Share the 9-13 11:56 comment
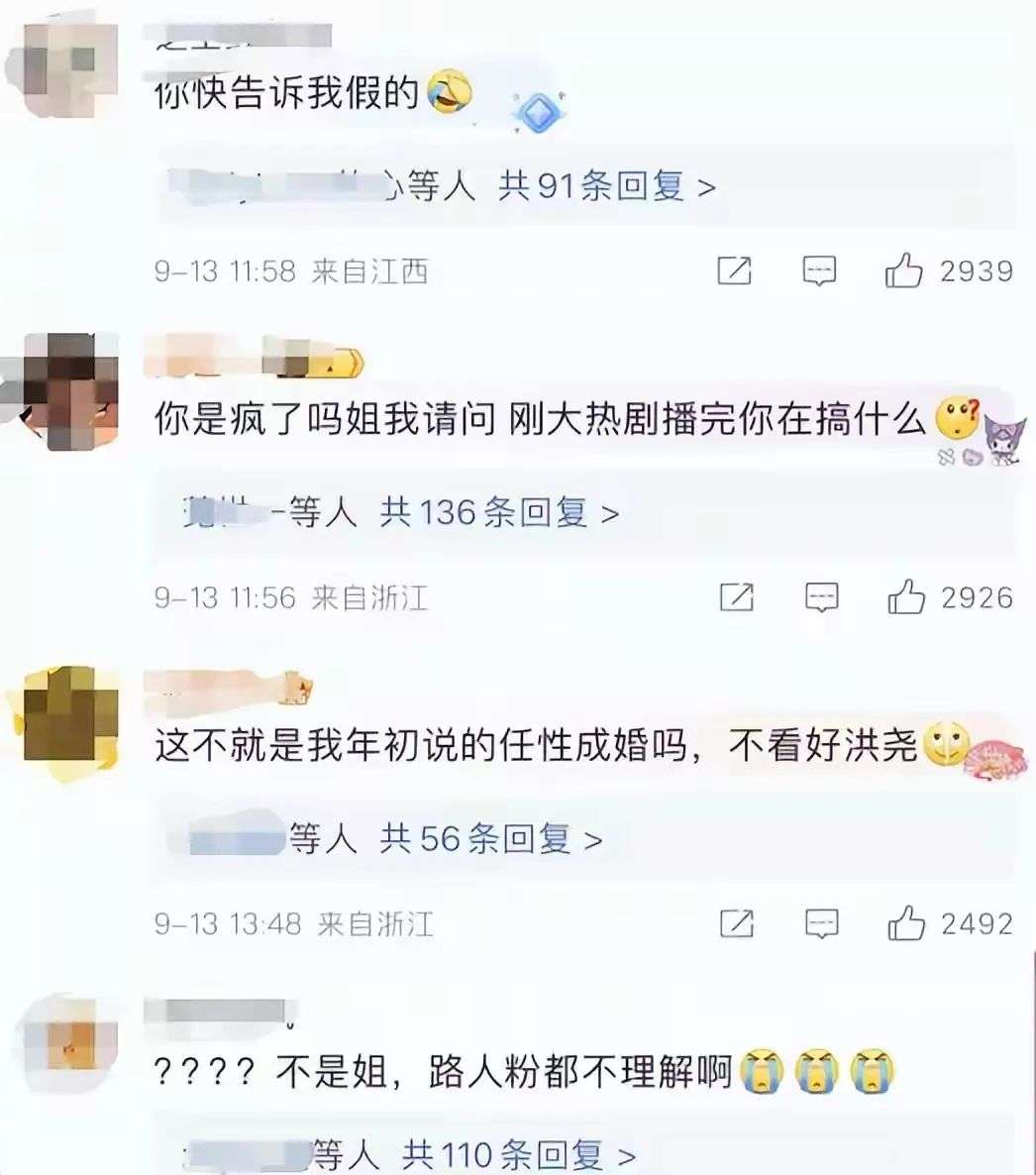This screenshot has width=1036, height=1175. [736, 596]
